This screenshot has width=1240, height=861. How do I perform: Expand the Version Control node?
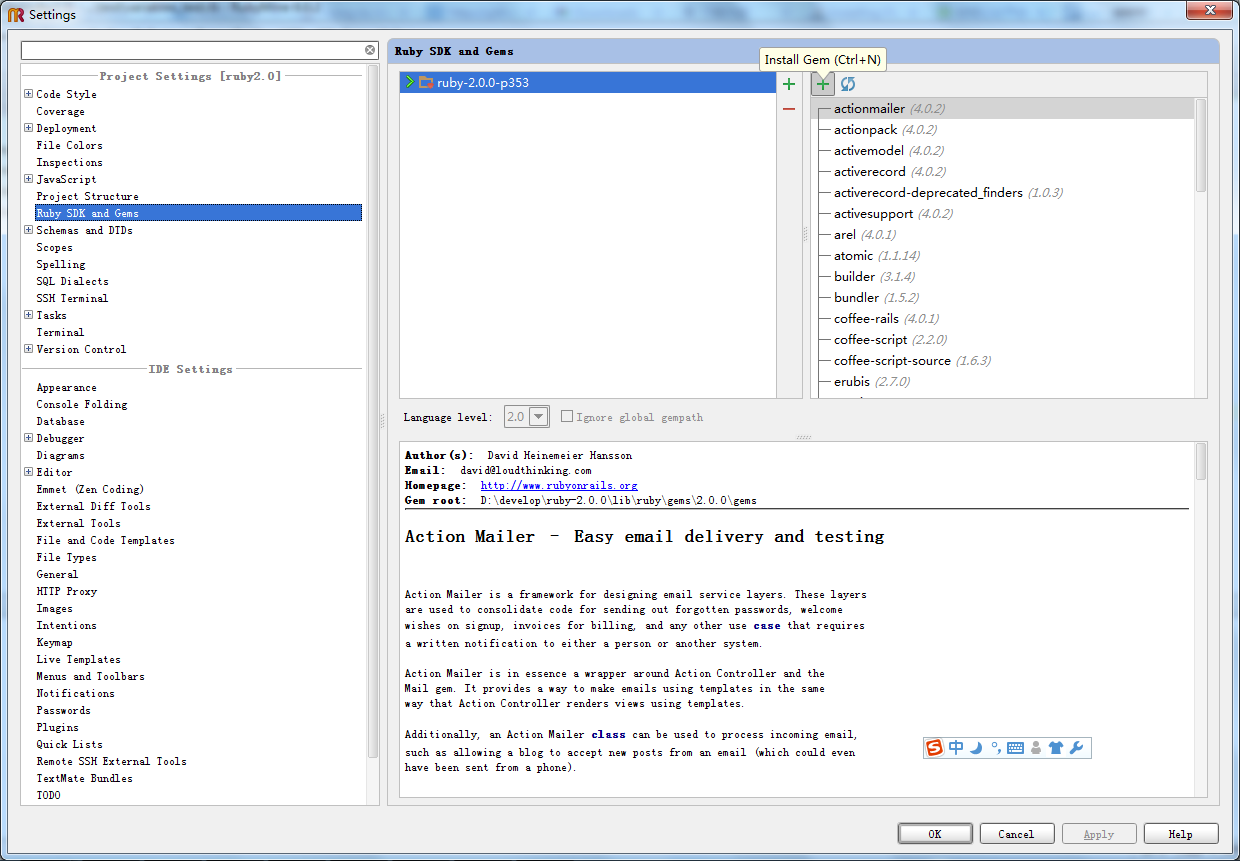click(x=29, y=349)
